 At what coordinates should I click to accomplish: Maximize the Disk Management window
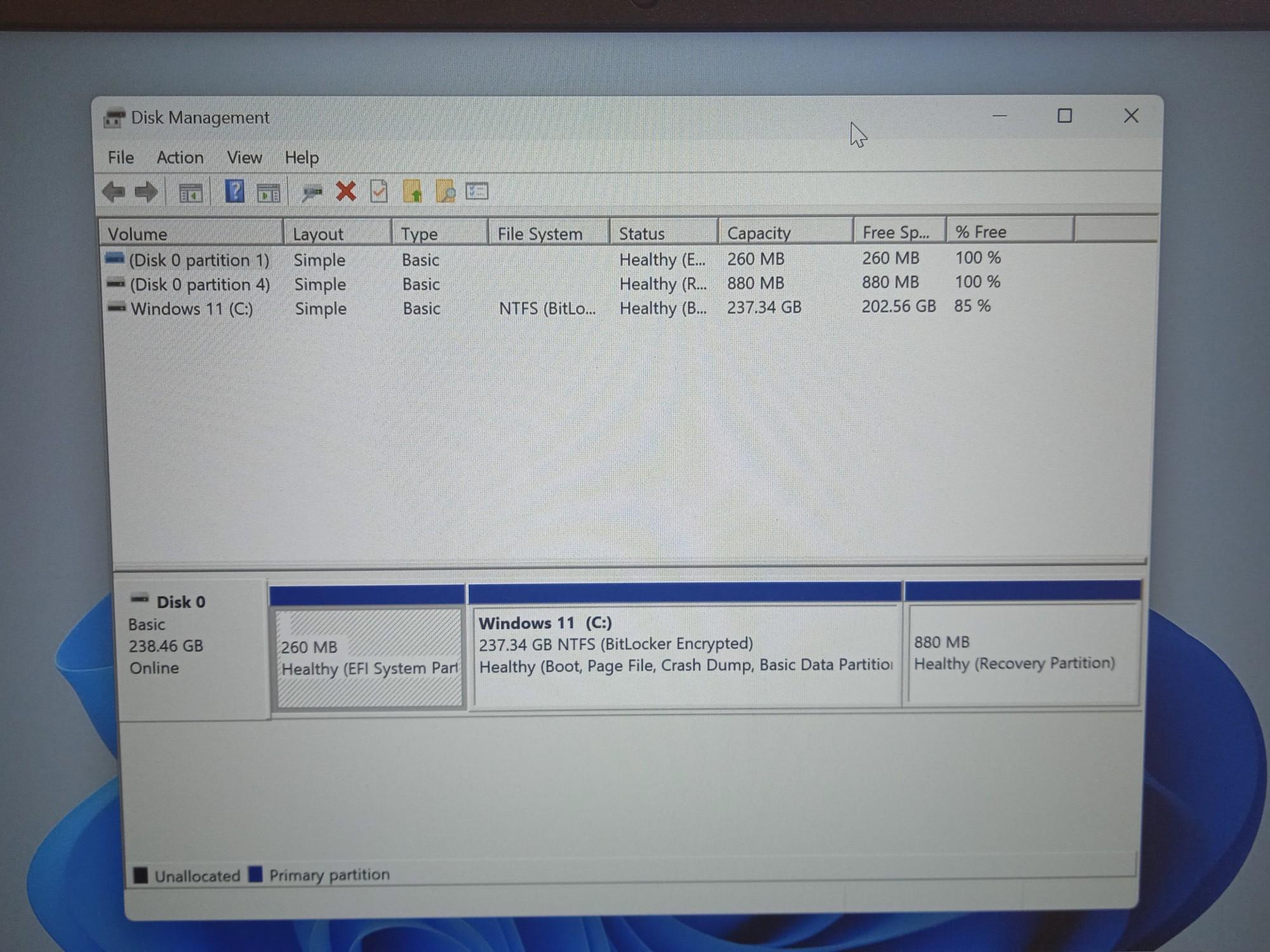pos(1065,116)
